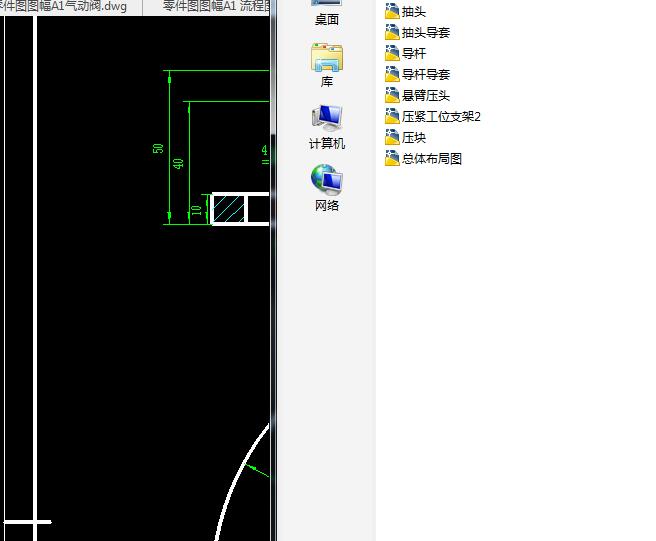The width and height of the screenshot is (656, 541).
Task: Select the 总体布局图 folder
Action: [x=423, y=159]
